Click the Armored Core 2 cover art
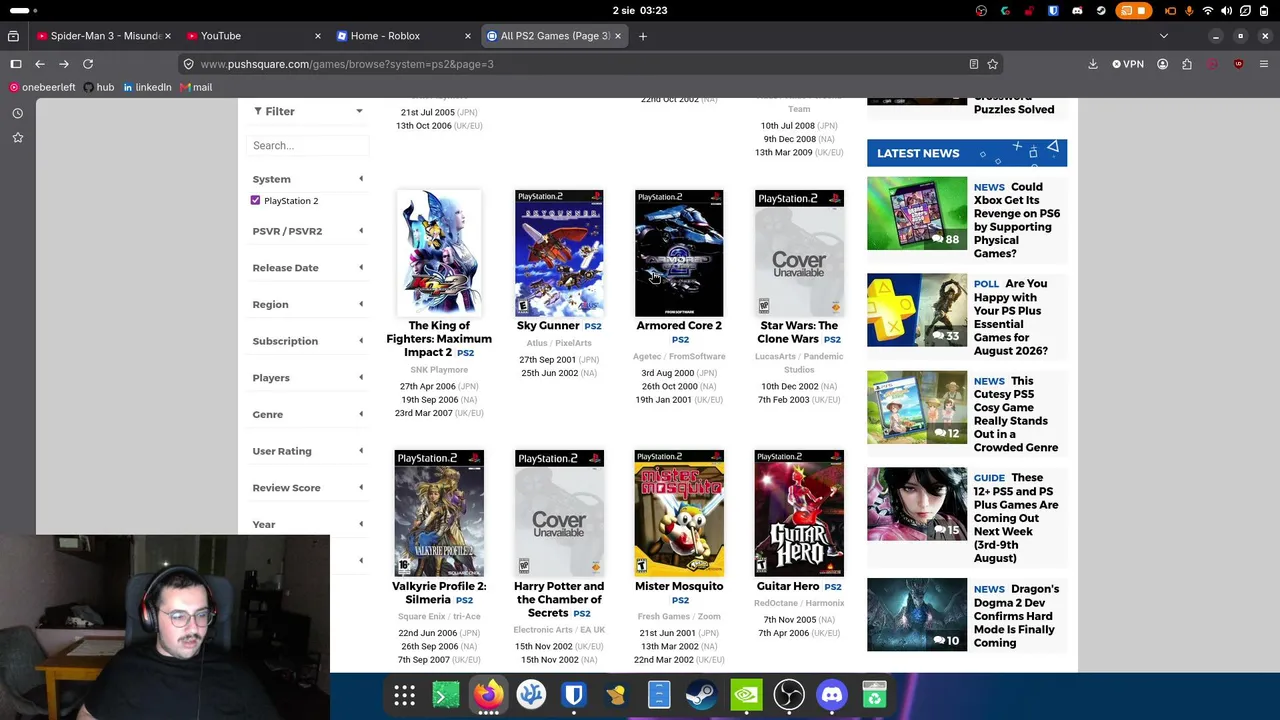The height and width of the screenshot is (720, 1280). pyautogui.click(x=679, y=253)
